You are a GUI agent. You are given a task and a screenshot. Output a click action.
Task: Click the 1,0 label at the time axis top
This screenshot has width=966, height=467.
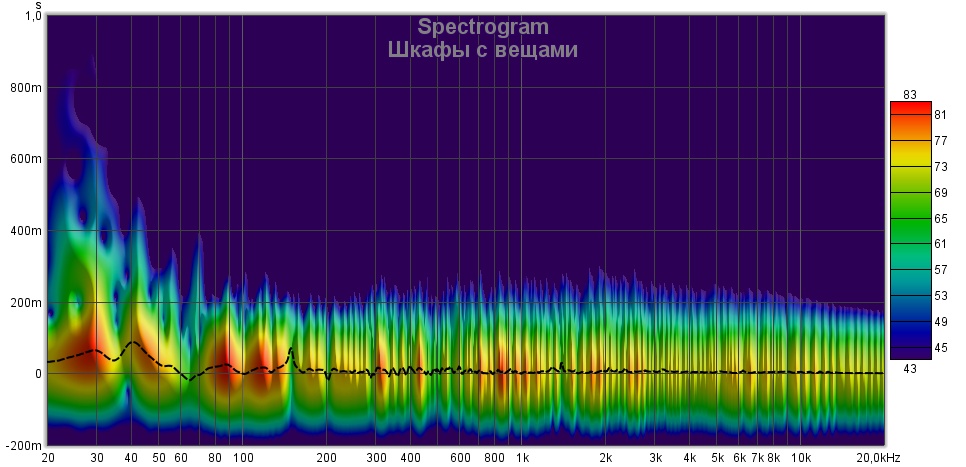pyautogui.click(x=33, y=17)
